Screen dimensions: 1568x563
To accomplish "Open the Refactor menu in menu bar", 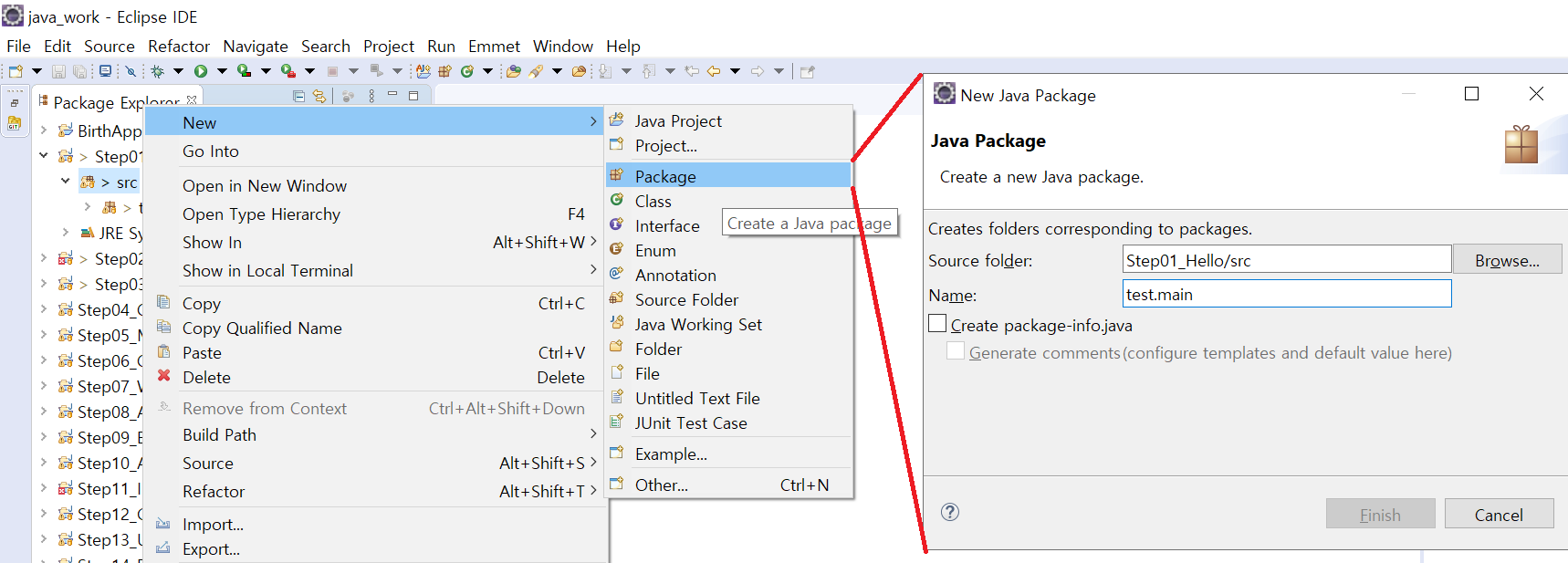I will coord(179,46).
